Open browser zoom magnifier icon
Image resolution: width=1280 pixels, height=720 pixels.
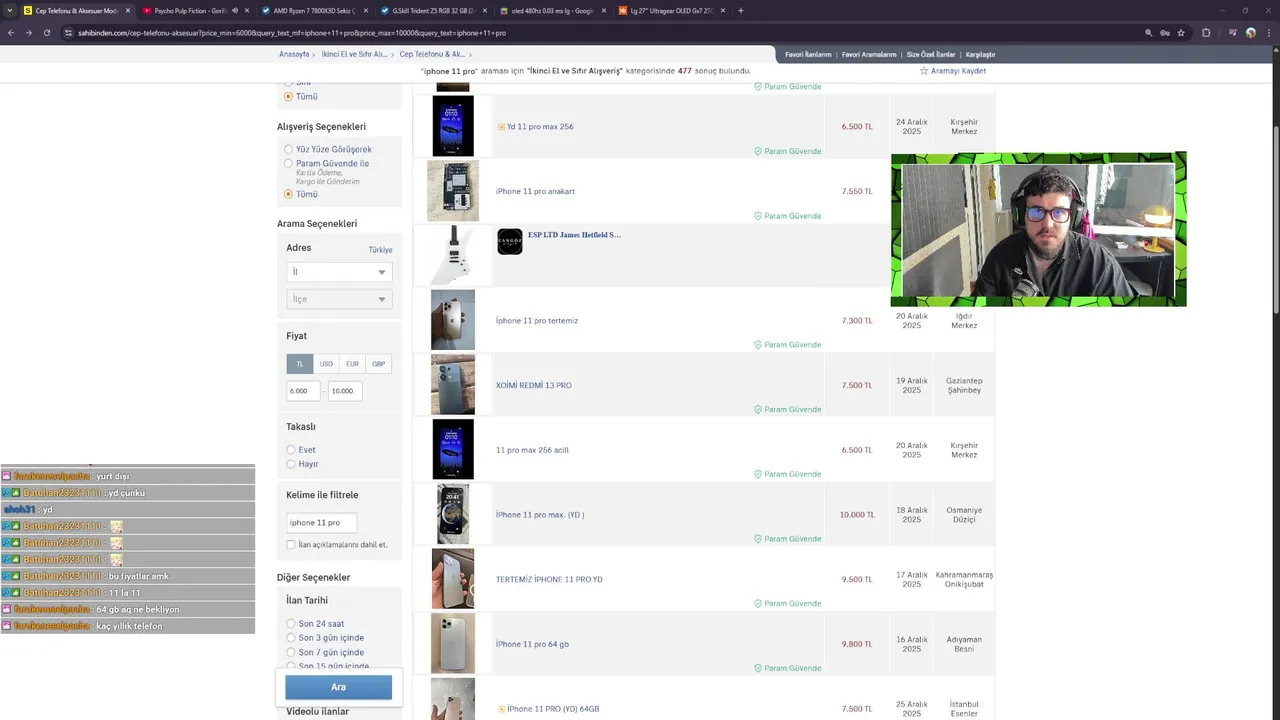tap(1148, 32)
